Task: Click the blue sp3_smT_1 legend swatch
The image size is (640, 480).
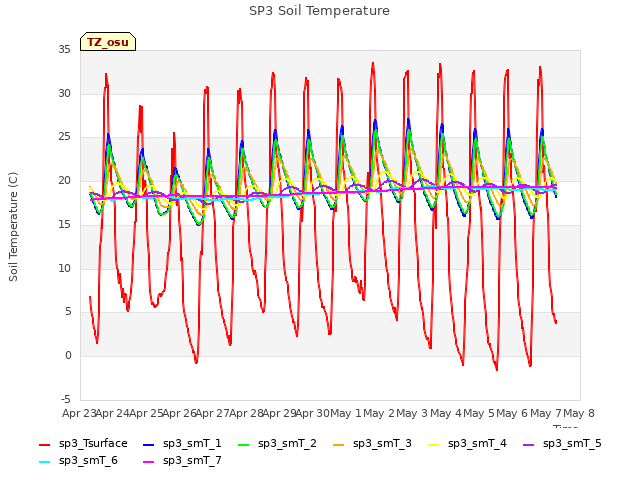Action: point(149,444)
